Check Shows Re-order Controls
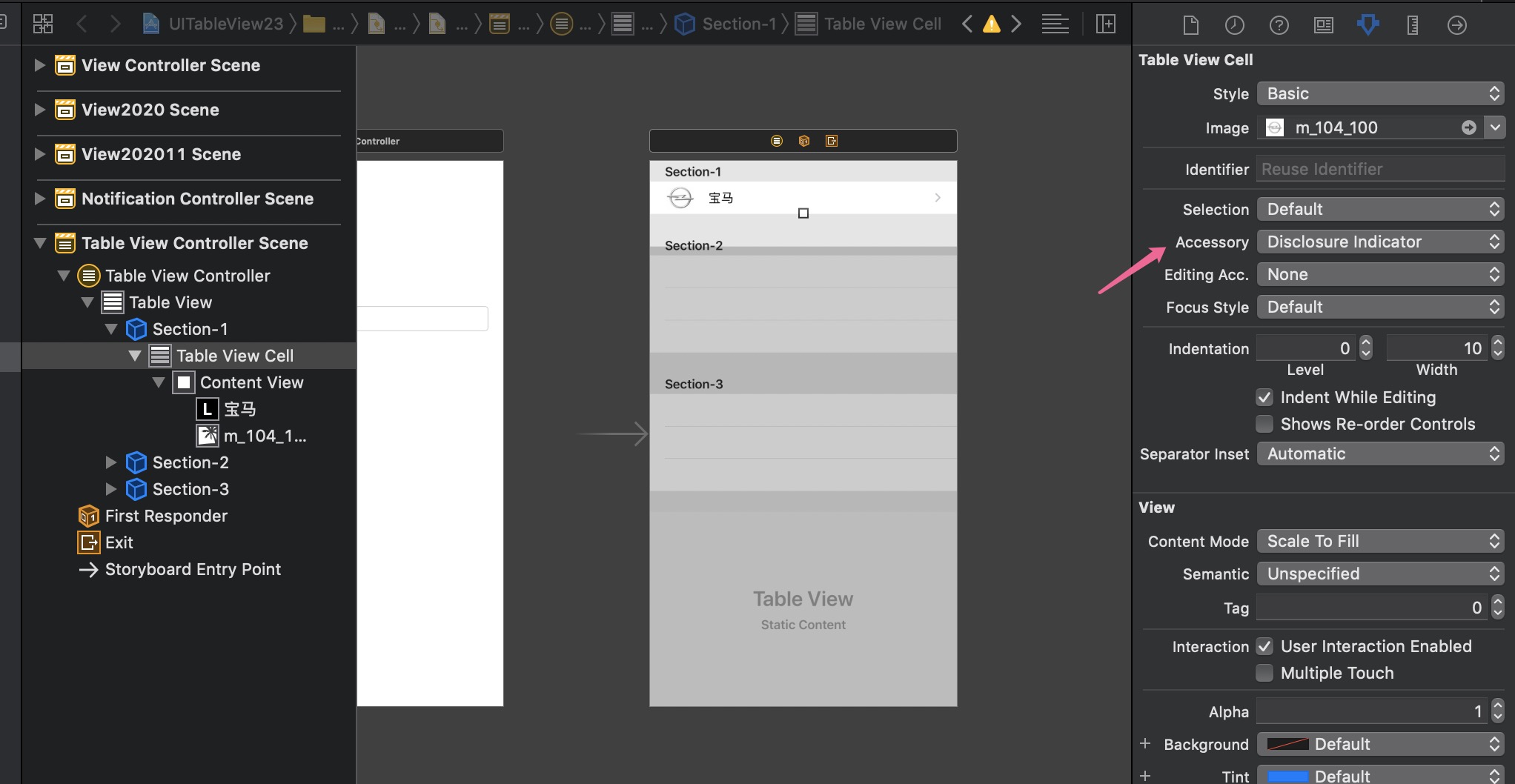 coord(1264,424)
